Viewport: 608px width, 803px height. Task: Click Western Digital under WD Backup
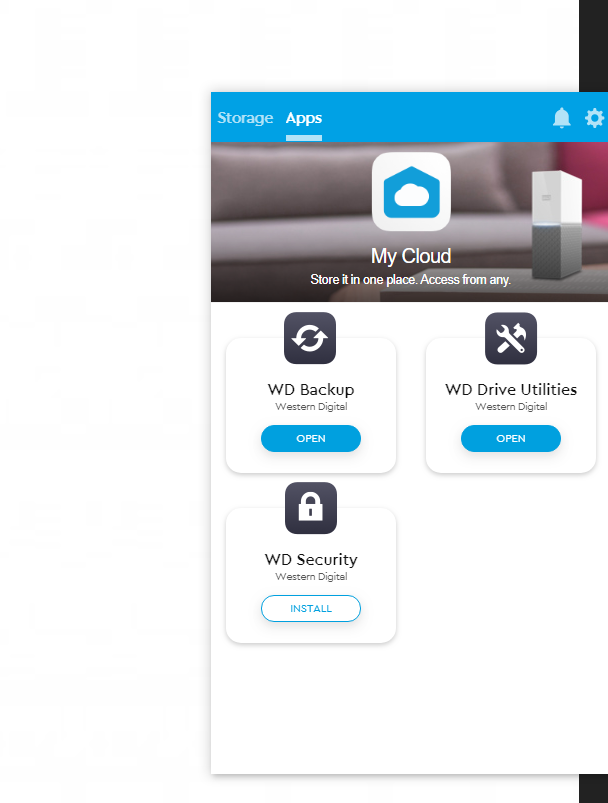click(x=311, y=406)
